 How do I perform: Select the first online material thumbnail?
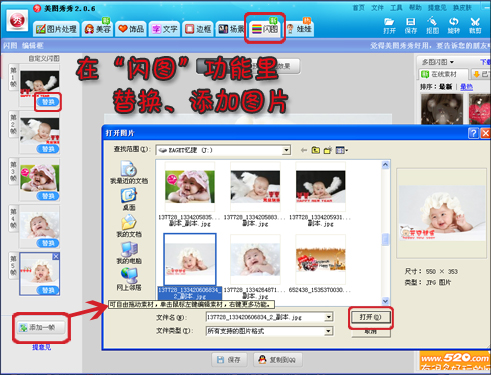click(x=442, y=109)
